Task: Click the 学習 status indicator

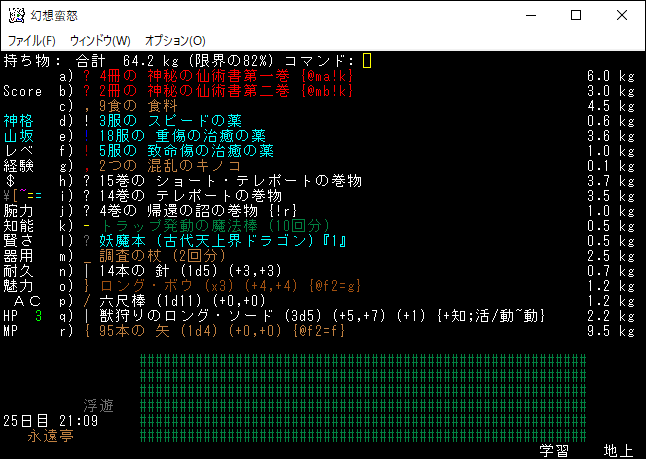Action: 554,451
